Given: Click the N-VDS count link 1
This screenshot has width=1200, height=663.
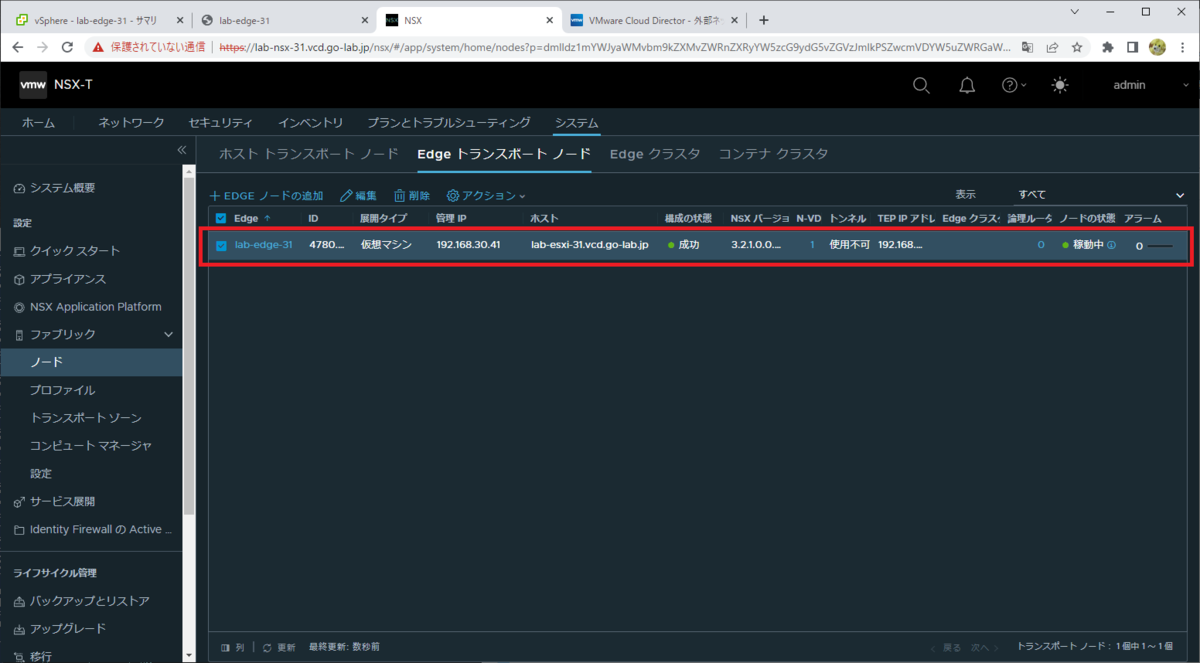Looking at the screenshot, I should coord(812,245).
